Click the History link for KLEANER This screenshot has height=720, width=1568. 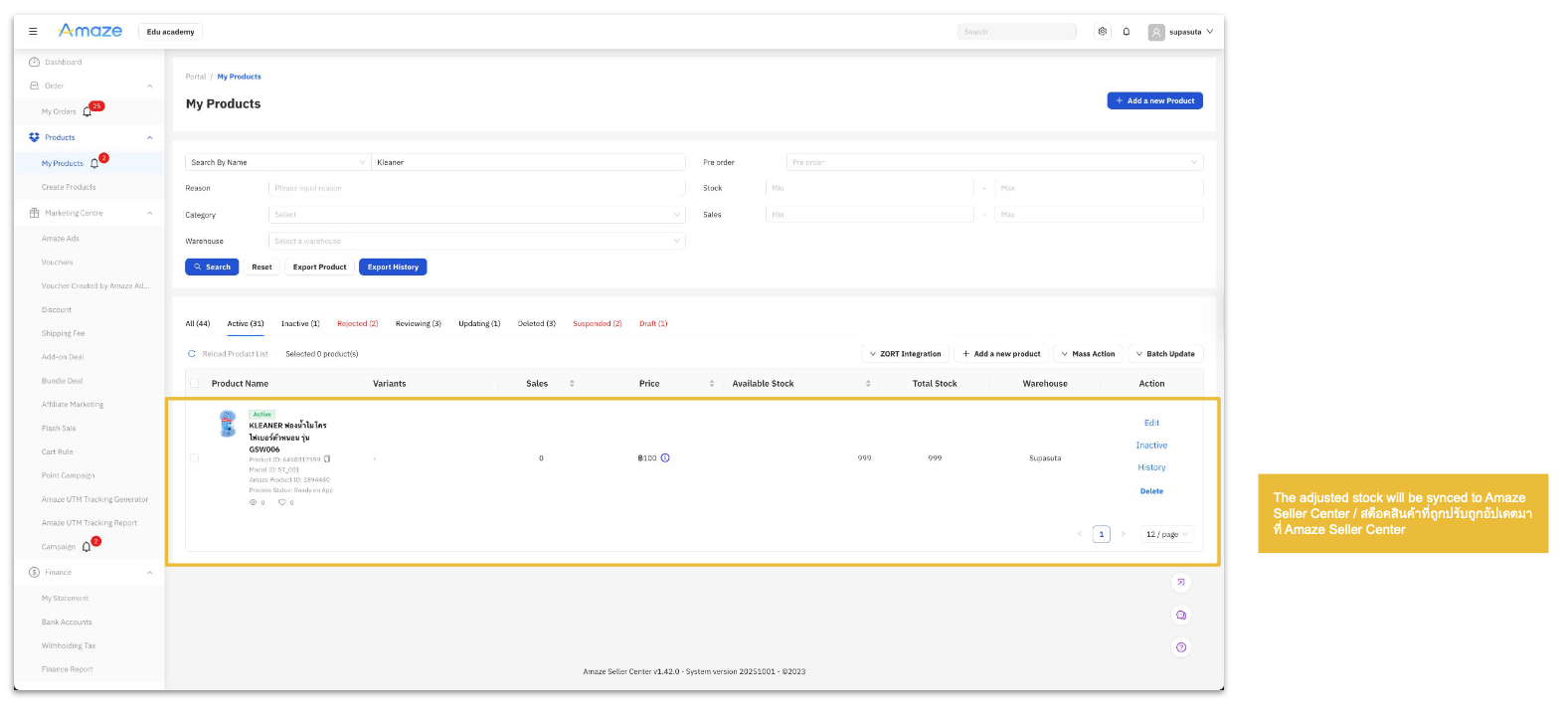pos(1151,467)
